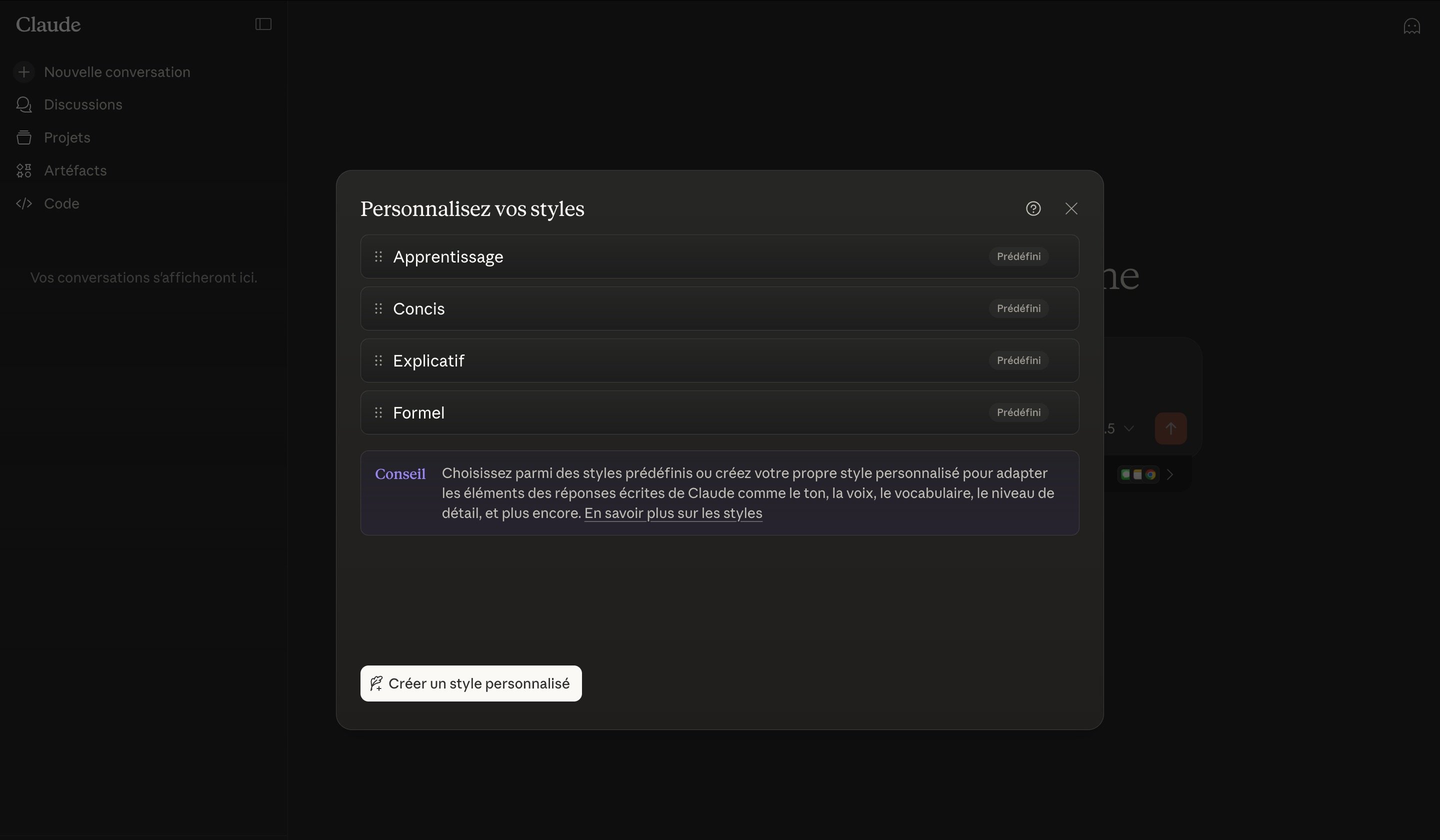The image size is (1440, 840).
Task: Start a Nouvelle conversation
Action: pos(116,72)
